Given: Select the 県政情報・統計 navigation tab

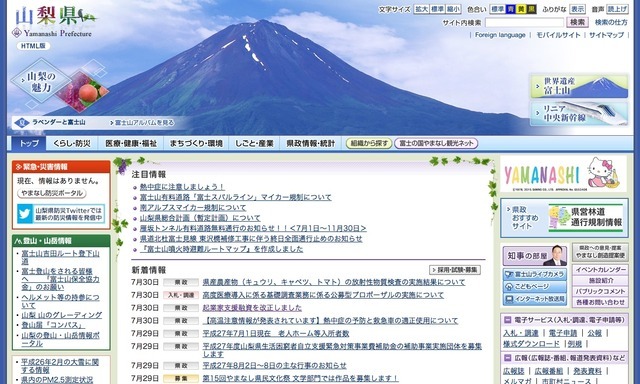Looking at the screenshot, I should (310, 143).
